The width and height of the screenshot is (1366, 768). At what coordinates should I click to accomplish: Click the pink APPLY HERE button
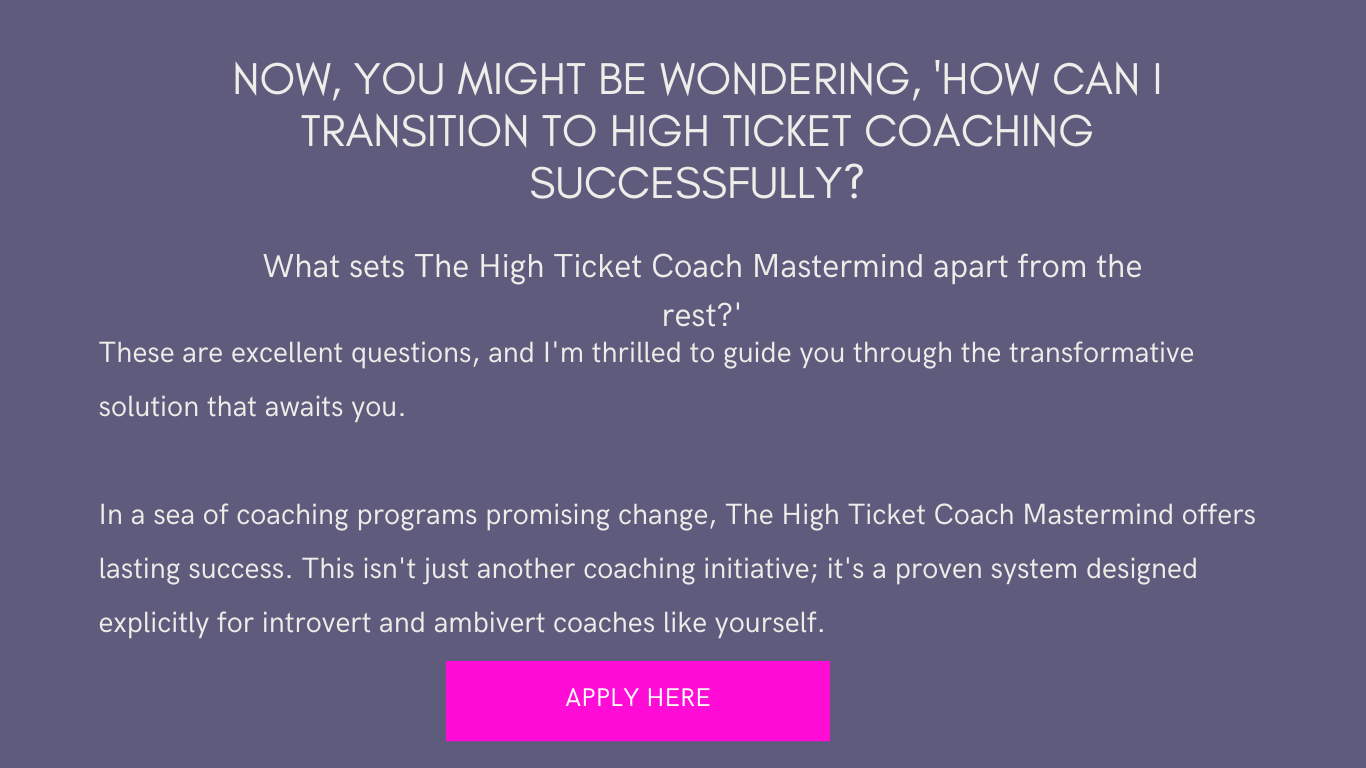(x=637, y=700)
